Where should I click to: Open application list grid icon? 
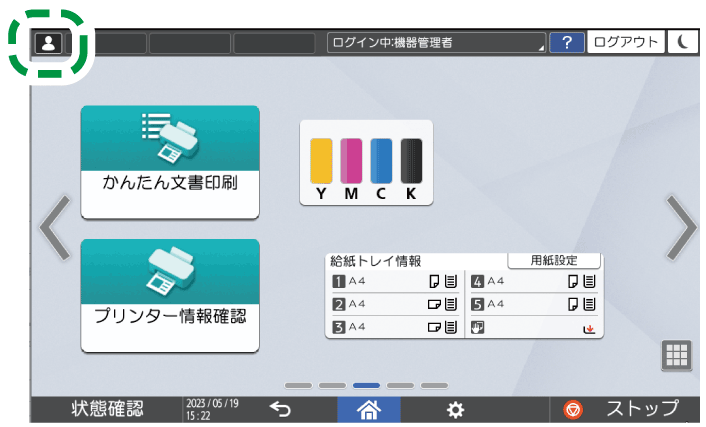[x=676, y=355]
